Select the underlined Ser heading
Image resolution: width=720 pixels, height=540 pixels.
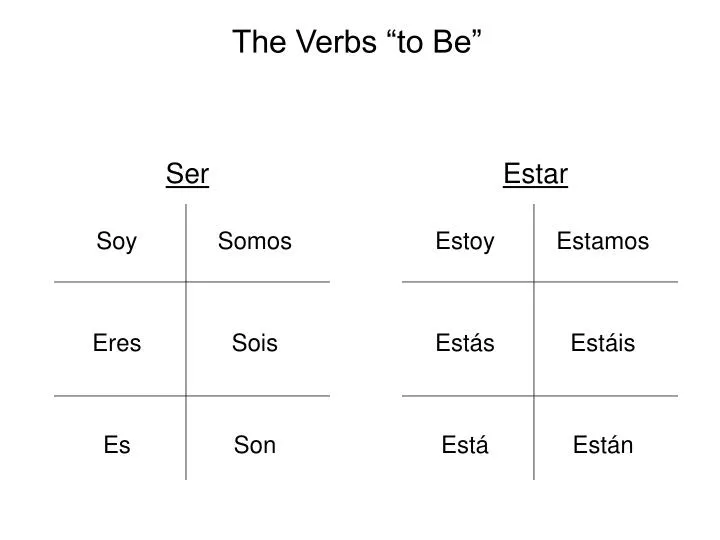click(187, 174)
